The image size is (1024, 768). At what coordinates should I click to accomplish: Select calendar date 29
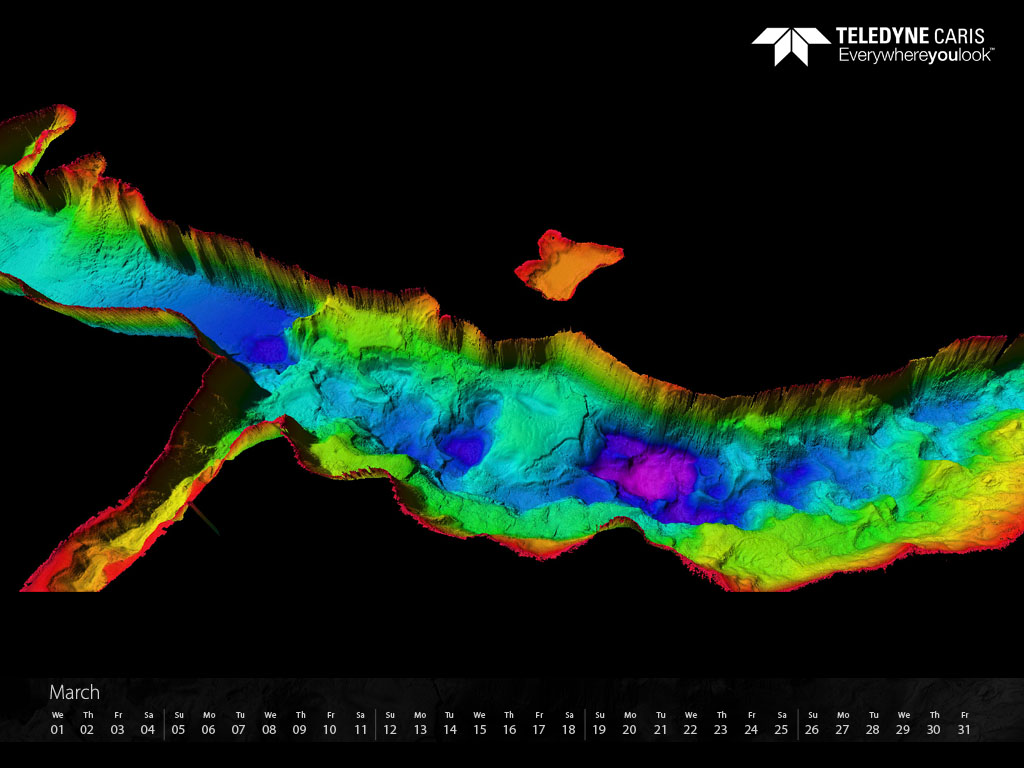(903, 729)
